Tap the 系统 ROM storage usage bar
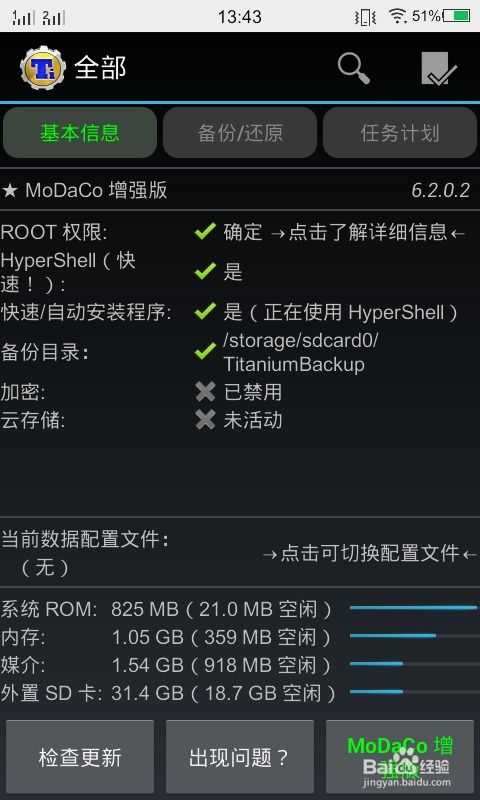 click(413, 608)
